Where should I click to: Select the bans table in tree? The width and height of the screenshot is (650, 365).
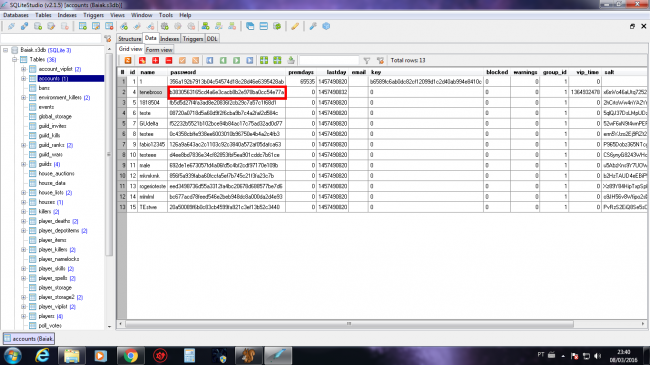[x=44, y=88]
